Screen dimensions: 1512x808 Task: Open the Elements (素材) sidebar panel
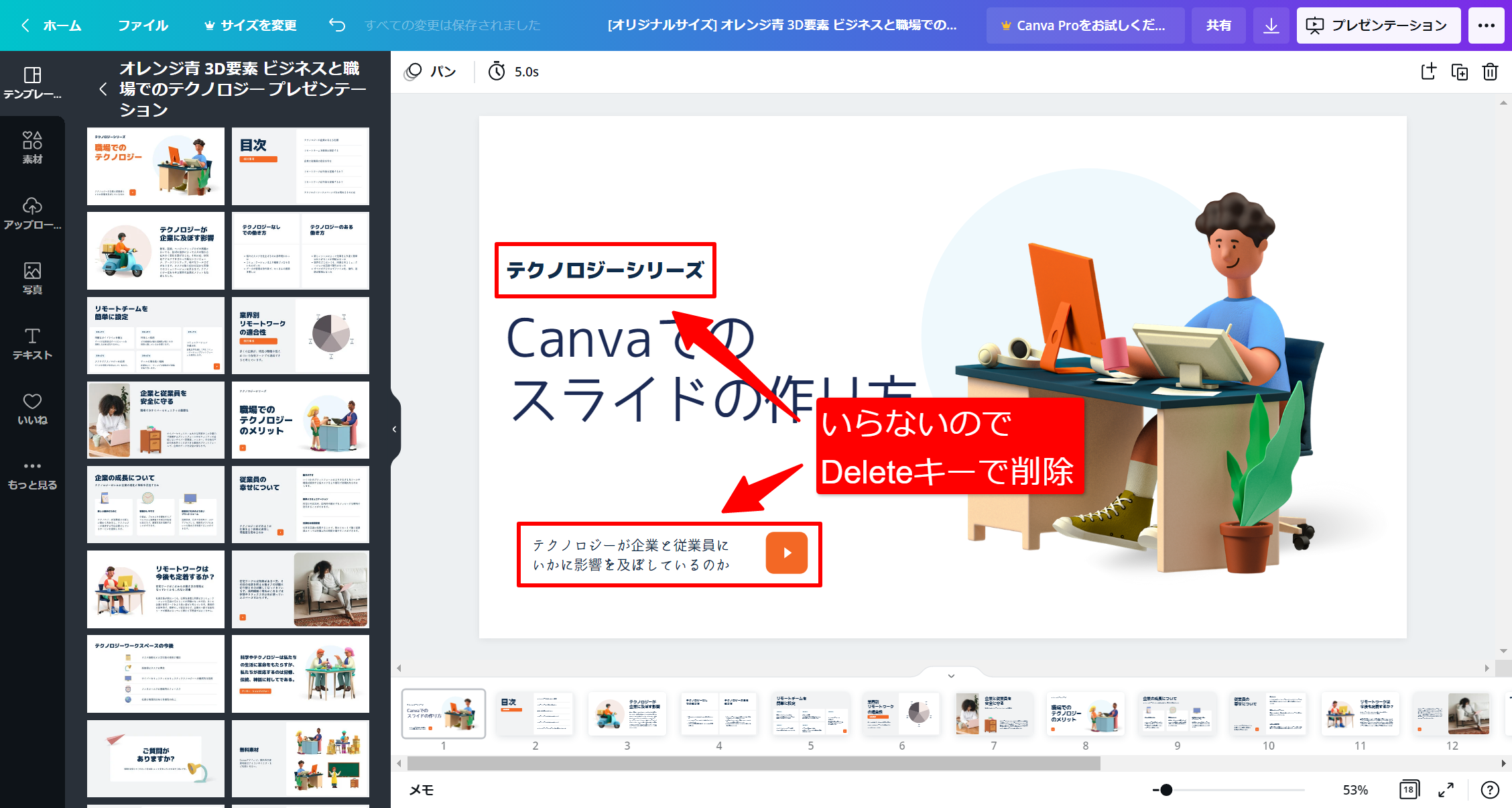click(x=32, y=148)
